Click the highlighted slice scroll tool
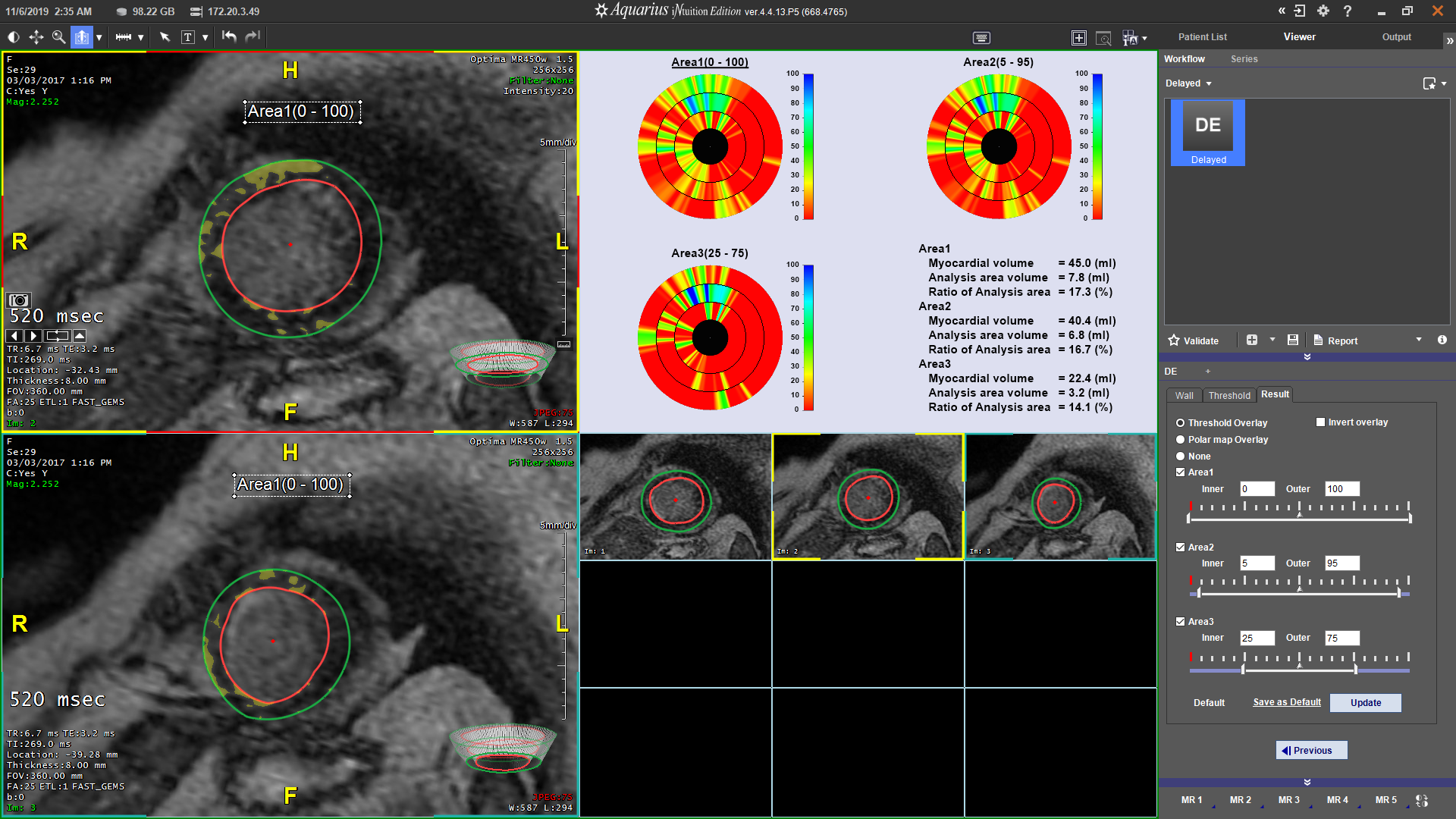This screenshot has height=819, width=1456. coord(82,36)
